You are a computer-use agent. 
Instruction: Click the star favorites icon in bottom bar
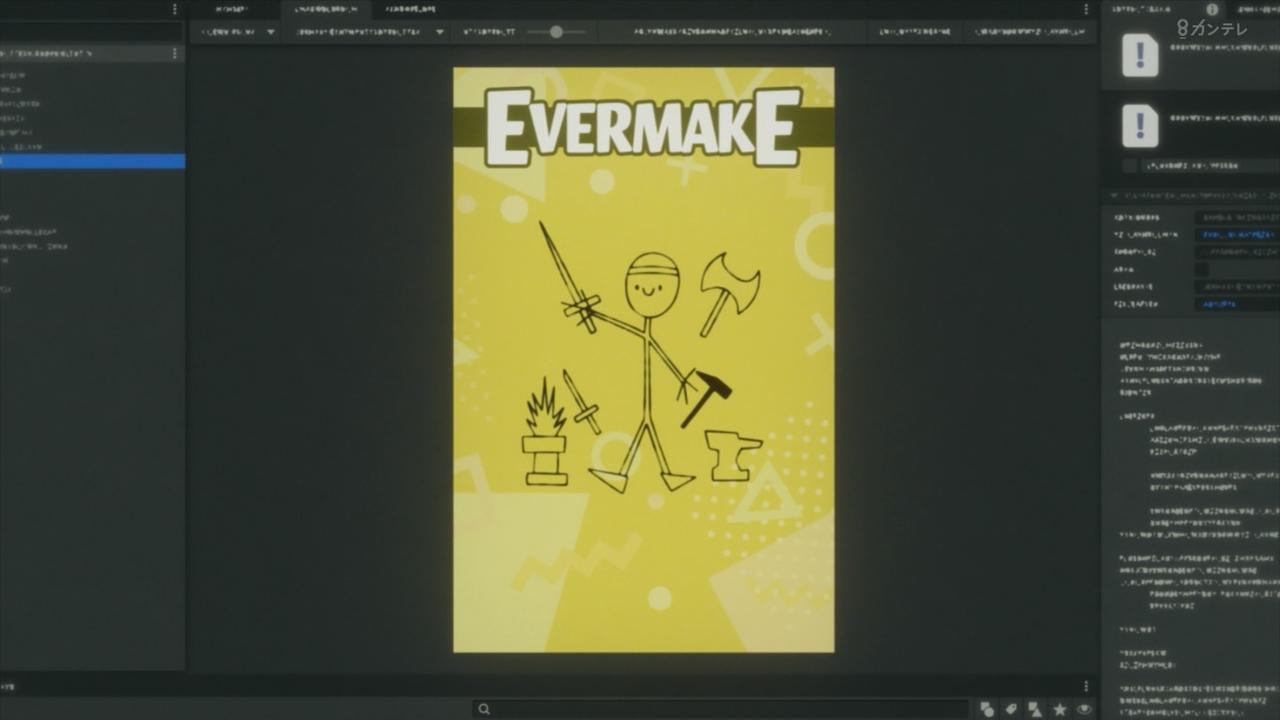pyautogui.click(x=1060, y=709)
